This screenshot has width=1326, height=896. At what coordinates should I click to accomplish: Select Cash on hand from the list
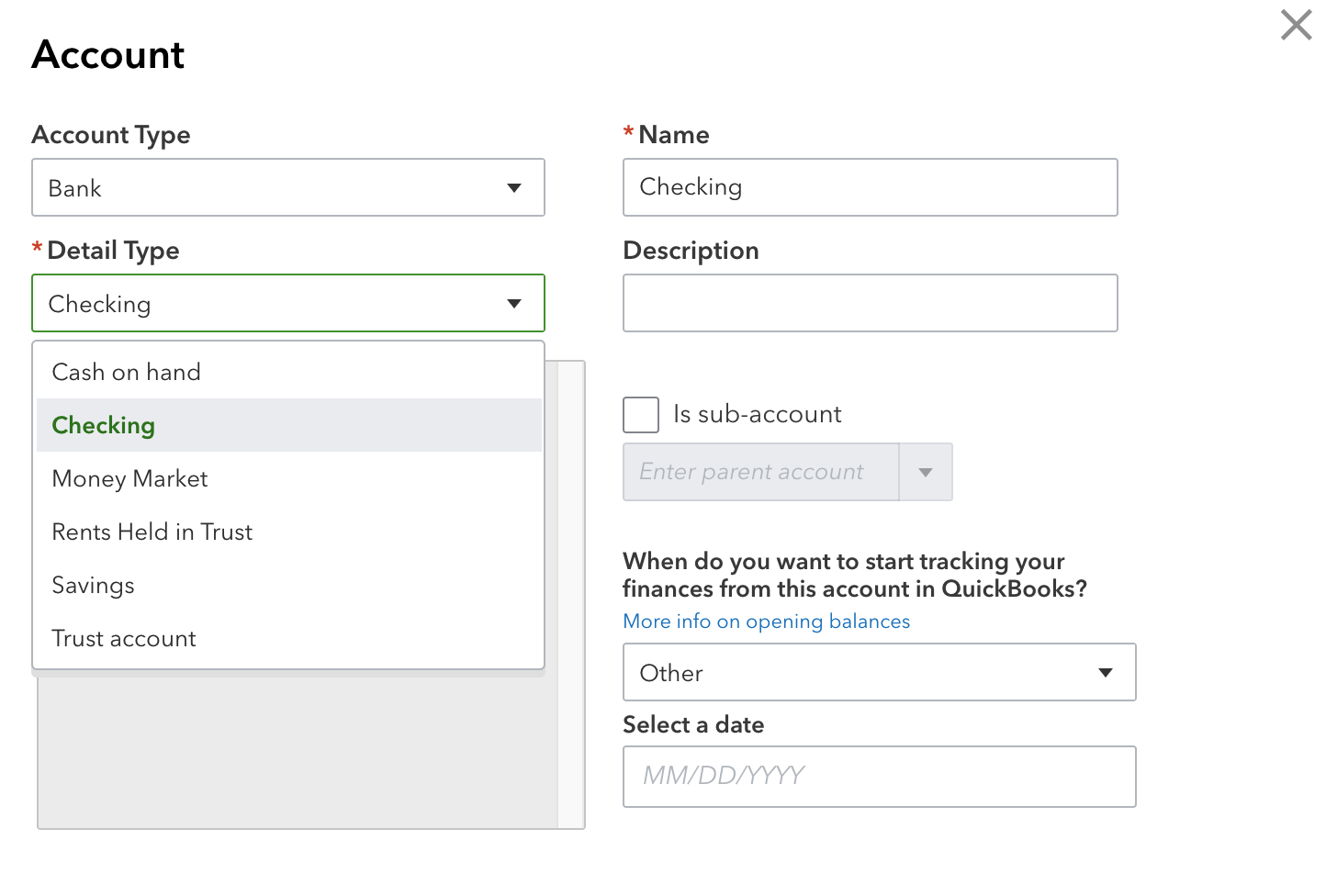point(127,372)
